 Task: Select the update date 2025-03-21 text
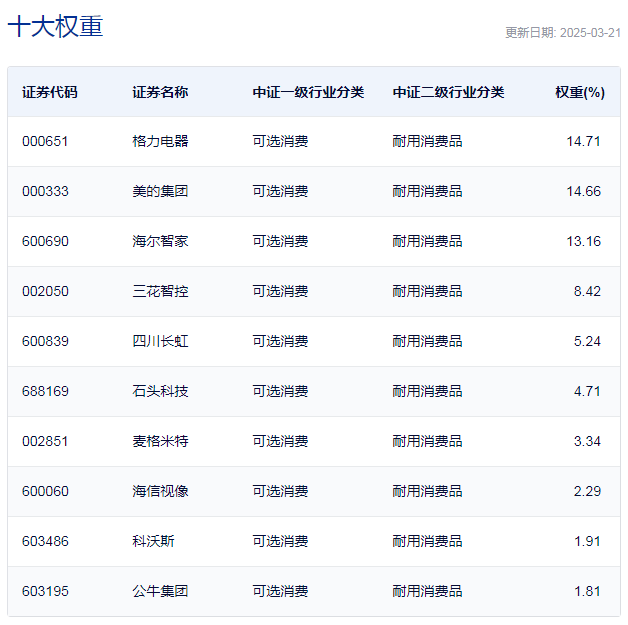(590, 33)
